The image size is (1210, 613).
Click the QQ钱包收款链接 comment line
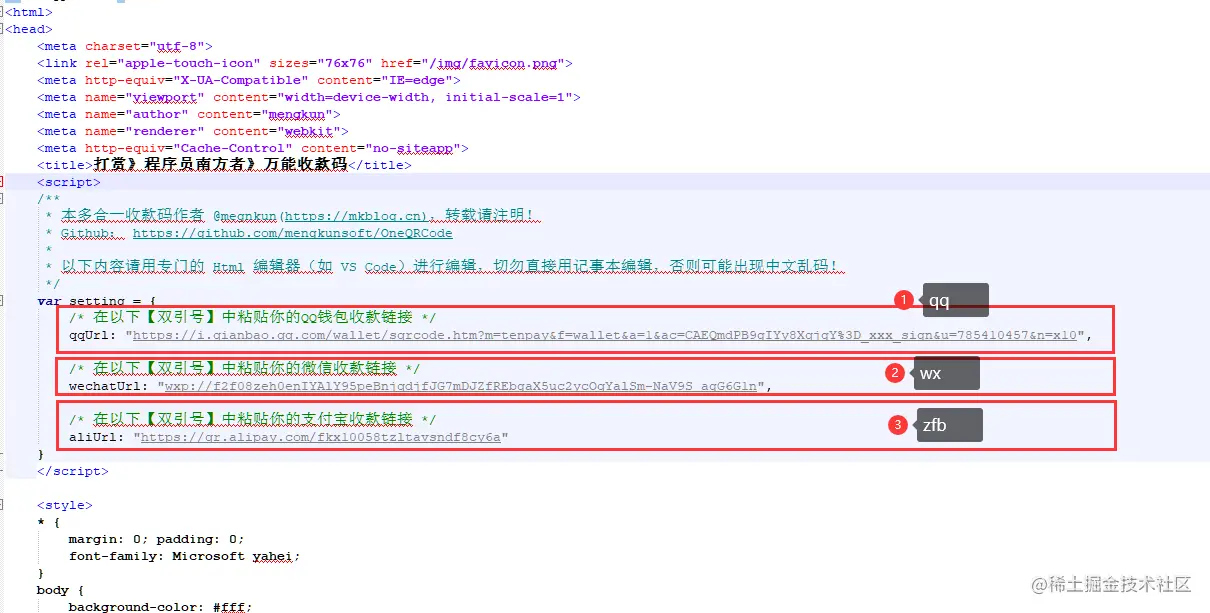pos(252,318)
